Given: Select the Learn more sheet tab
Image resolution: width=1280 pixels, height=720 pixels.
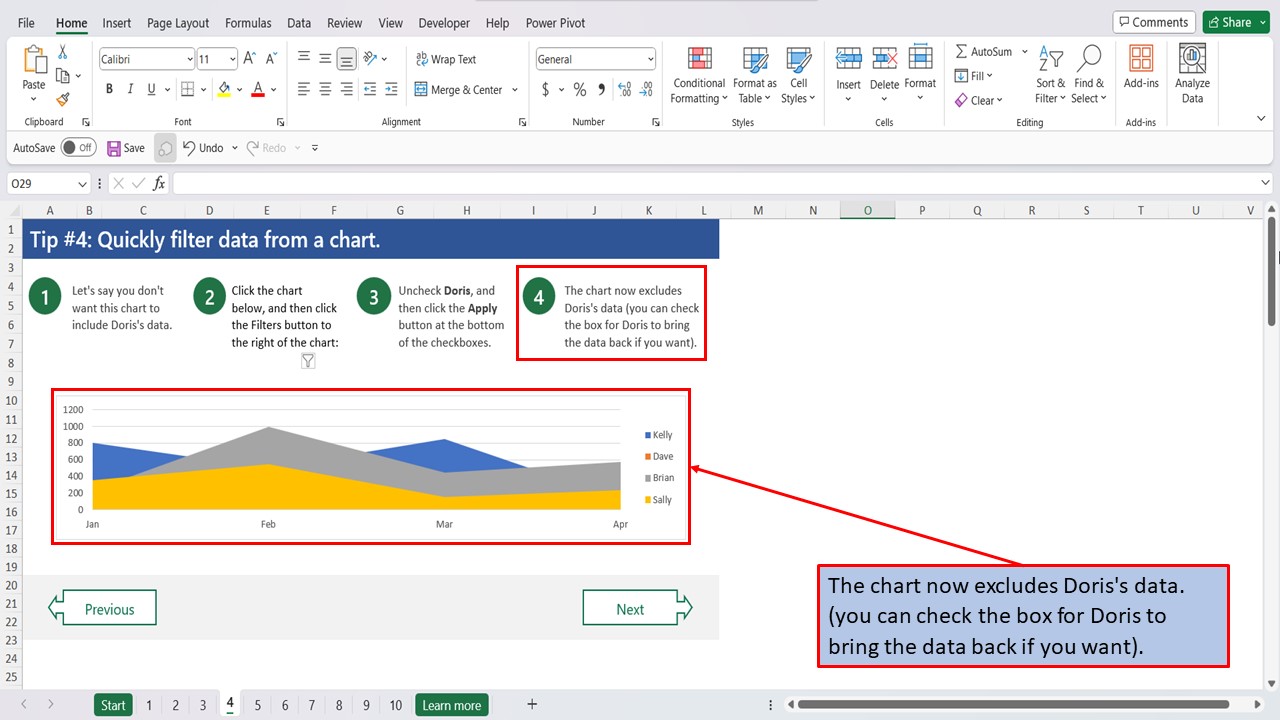Looking at the screenshot, I should pyautogui.click(x=451, y=705).
